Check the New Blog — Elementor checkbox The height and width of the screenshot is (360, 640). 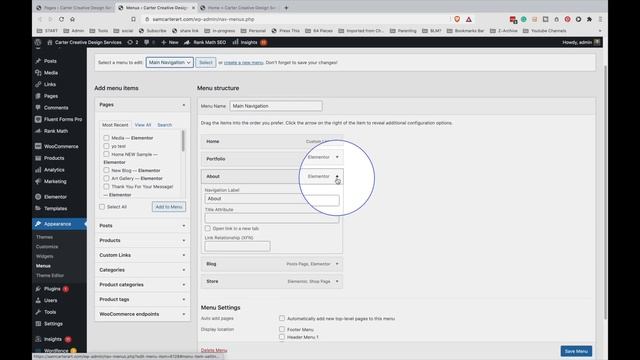coord(106,170)
